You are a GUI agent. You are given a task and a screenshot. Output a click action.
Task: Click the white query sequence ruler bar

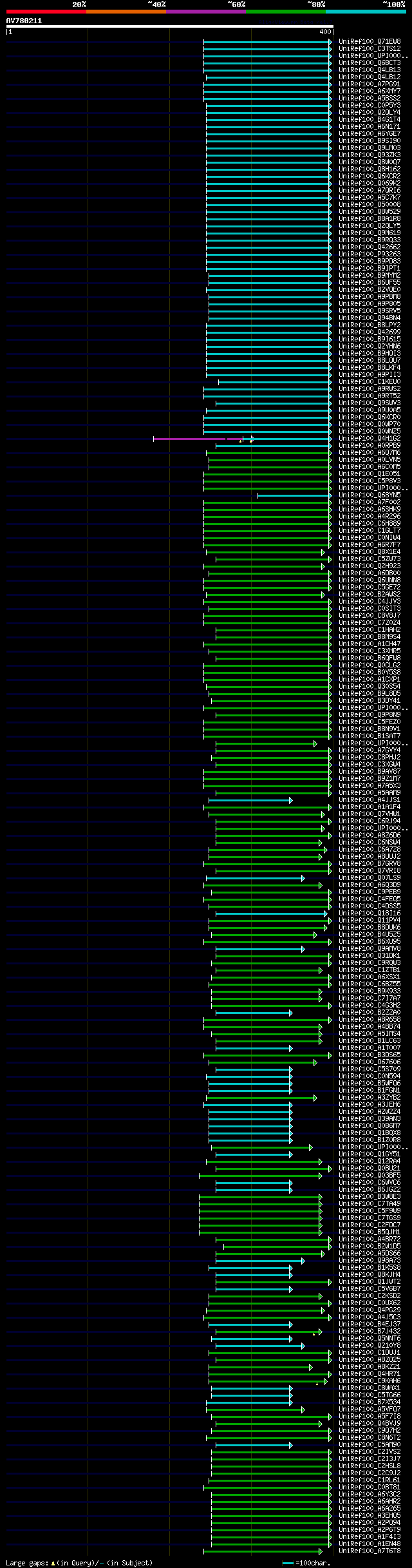[x=170, y=26]
